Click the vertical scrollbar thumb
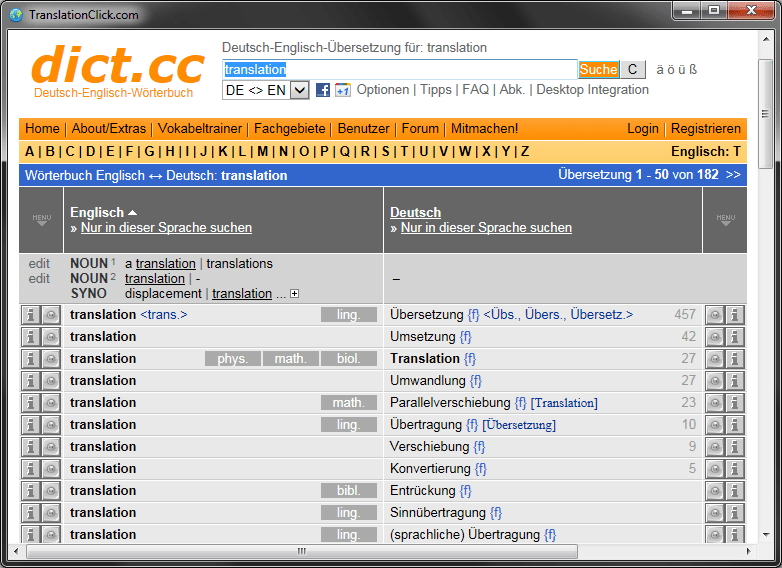 765,114
